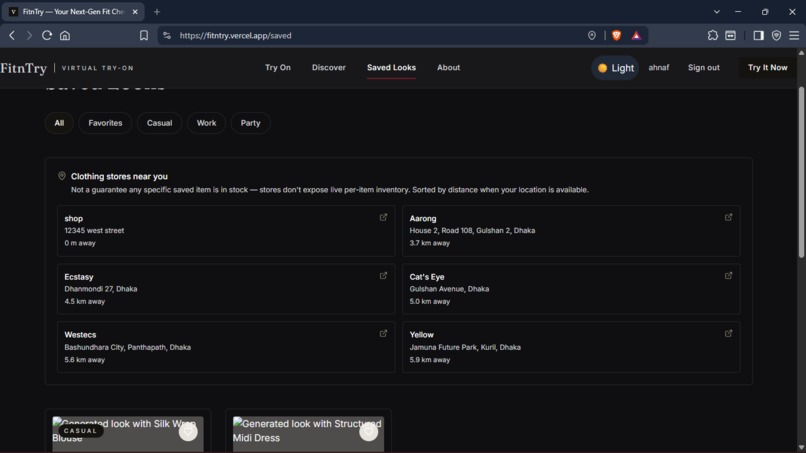This screenshot has height=453, width=806.
Task: Click the FitnTry logo
Action: pos(24,68)
